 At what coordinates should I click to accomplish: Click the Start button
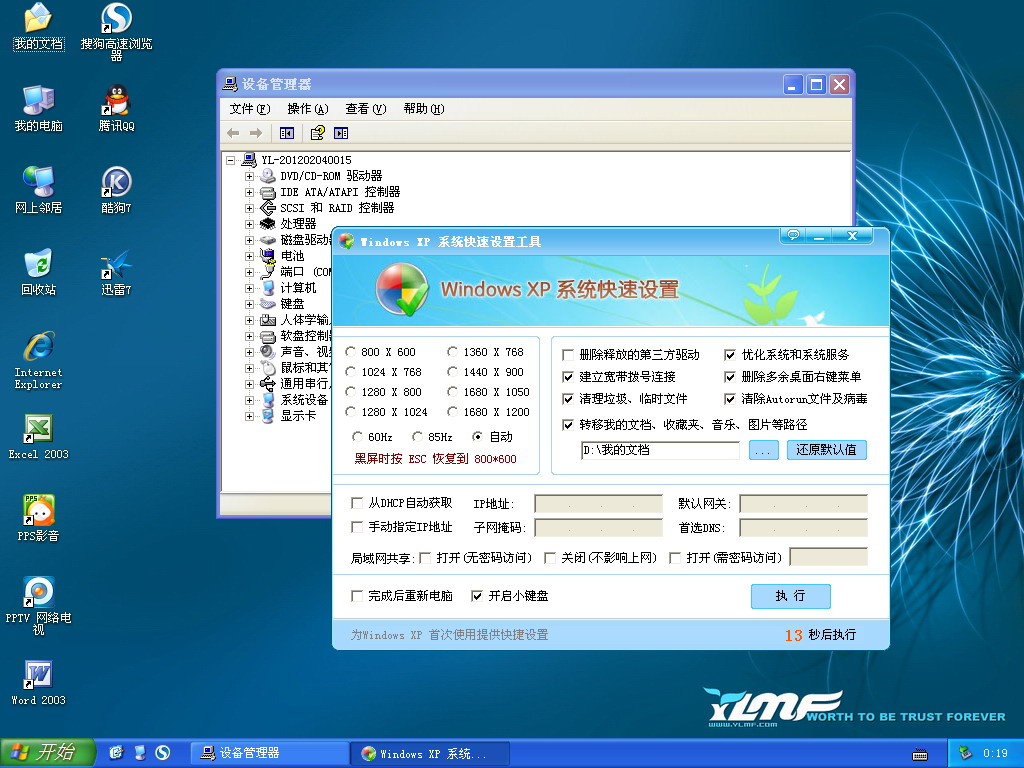pyautogui.click(x=47, y=753)
